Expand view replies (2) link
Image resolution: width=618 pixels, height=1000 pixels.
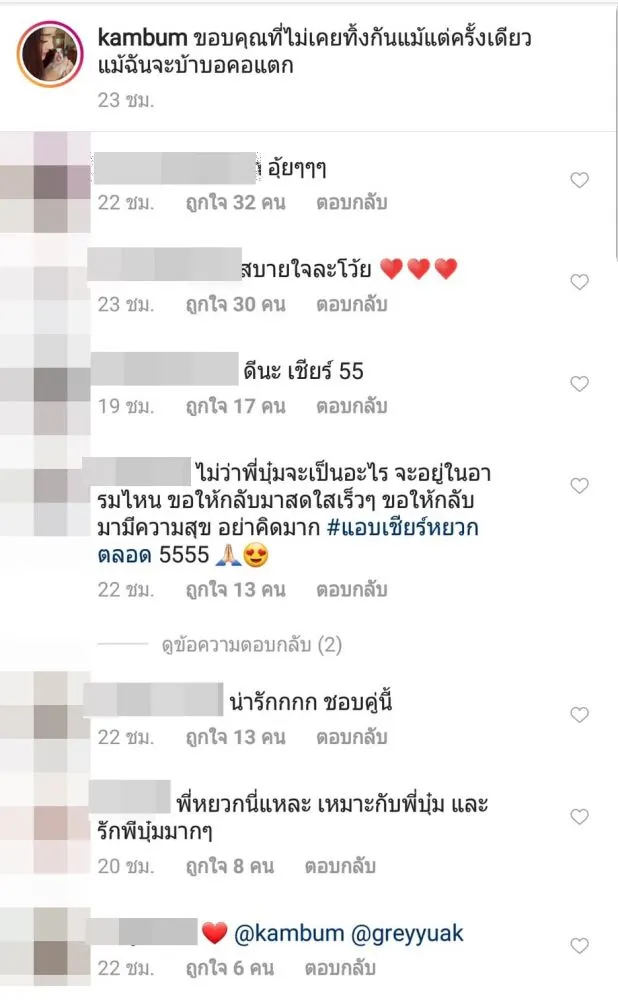[252, 645]
